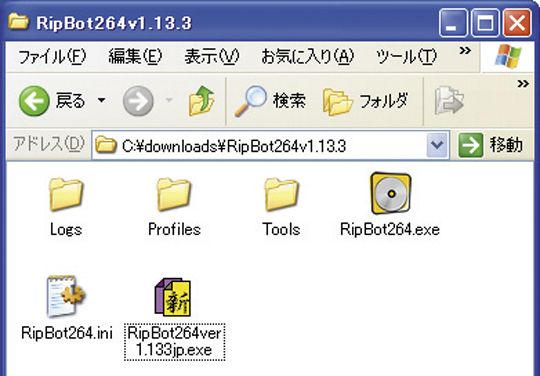Open the Profiles folder icon
540x376 pixels.
click(x=174, y=194)
